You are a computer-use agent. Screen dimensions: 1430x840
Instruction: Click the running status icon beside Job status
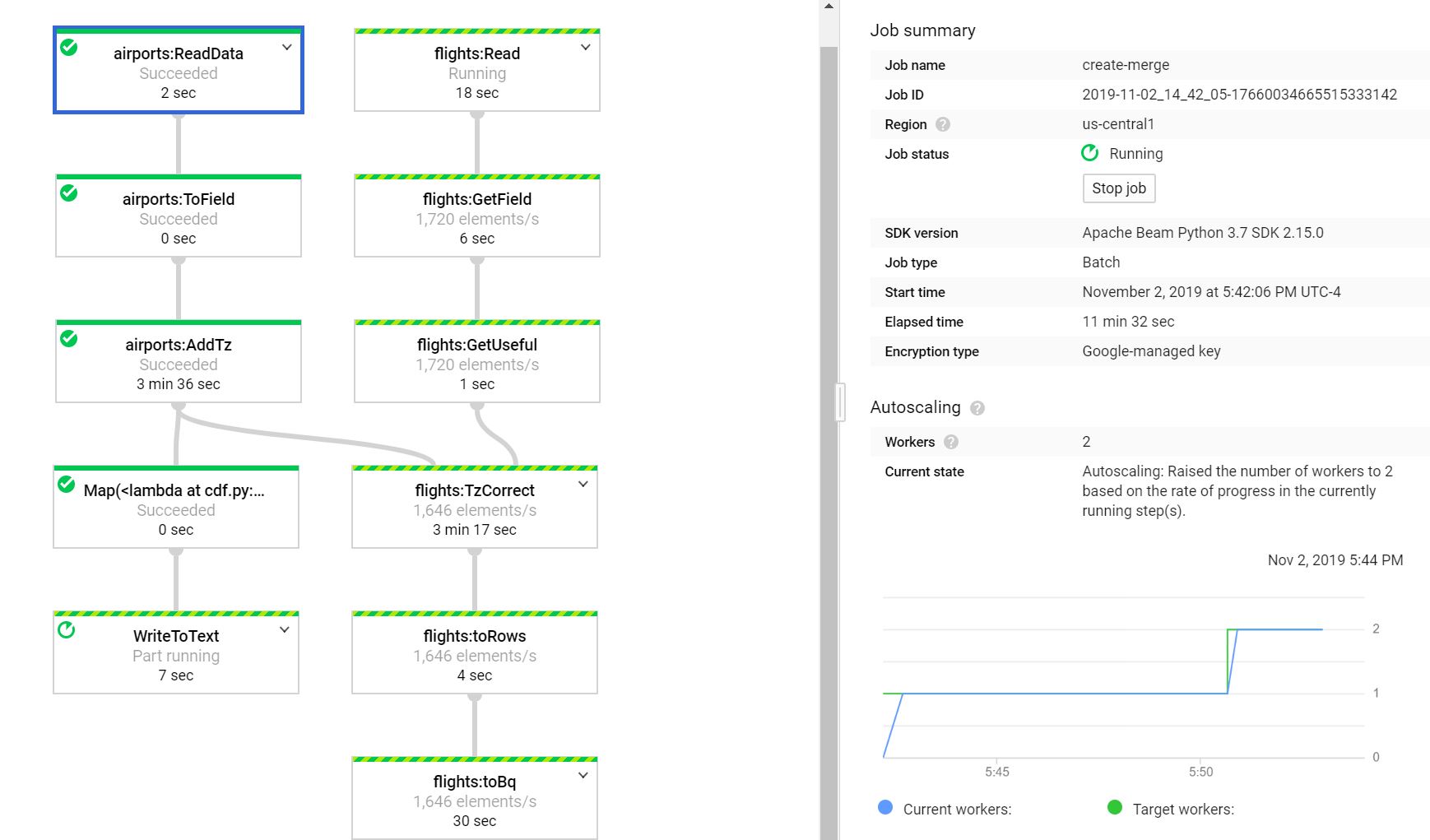pyautogui.click(x=1090, y=153)
